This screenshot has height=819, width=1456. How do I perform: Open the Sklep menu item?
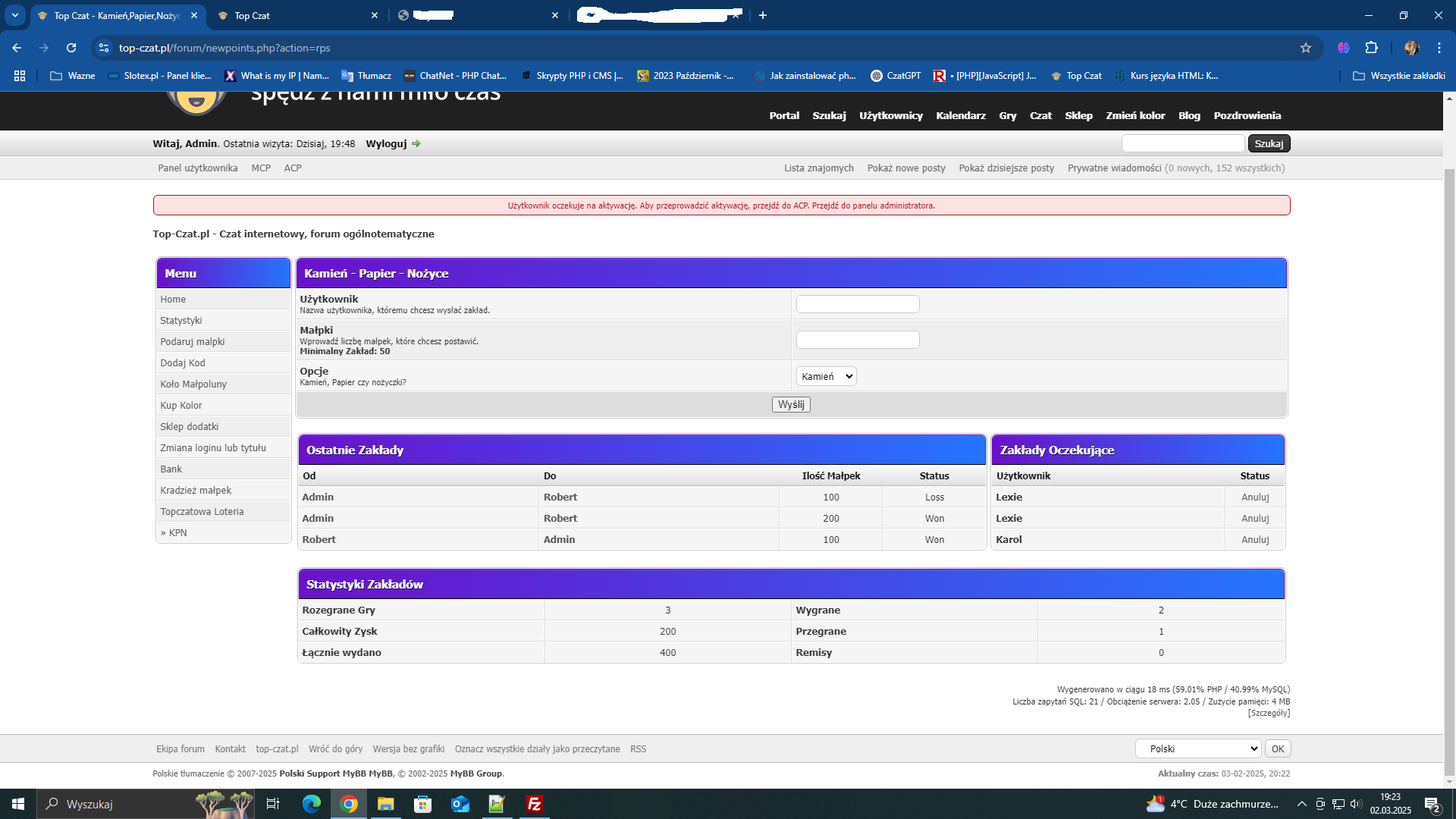tap(1078, 115)
